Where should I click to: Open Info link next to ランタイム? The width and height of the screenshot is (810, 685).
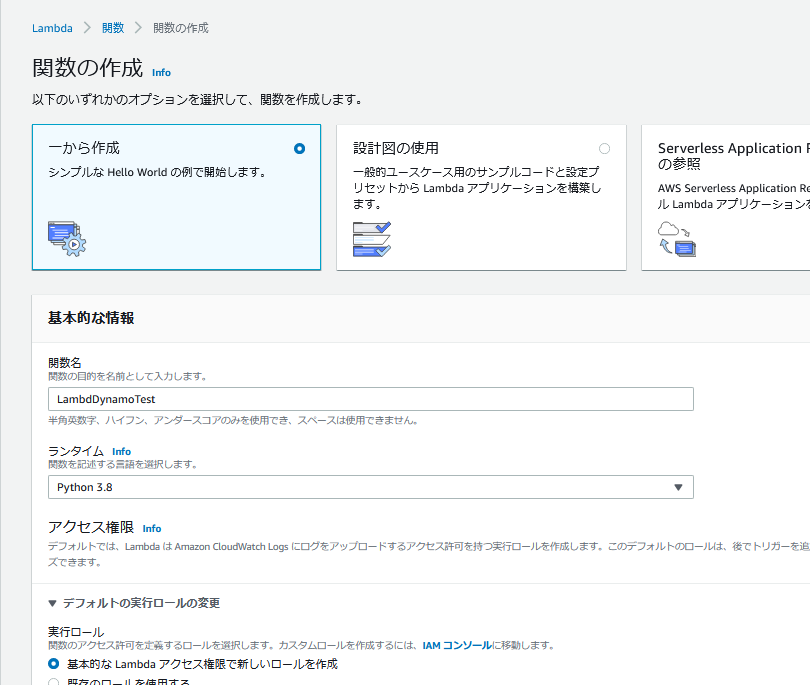click(x=121, y=452)
